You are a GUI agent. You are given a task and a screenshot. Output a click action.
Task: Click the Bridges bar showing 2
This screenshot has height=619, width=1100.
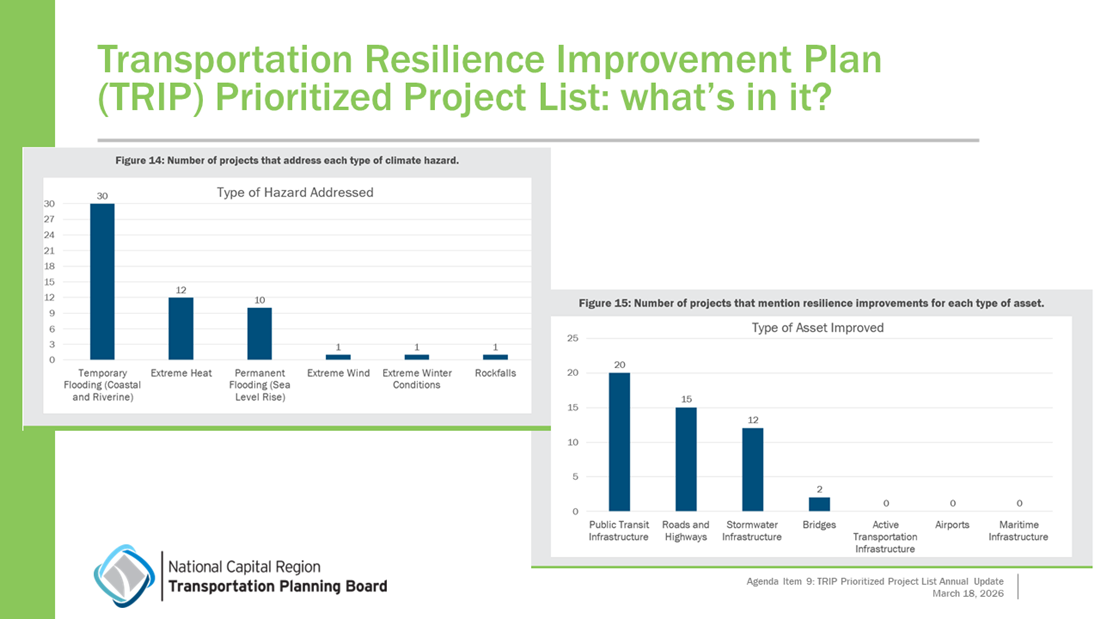point(819,504)
